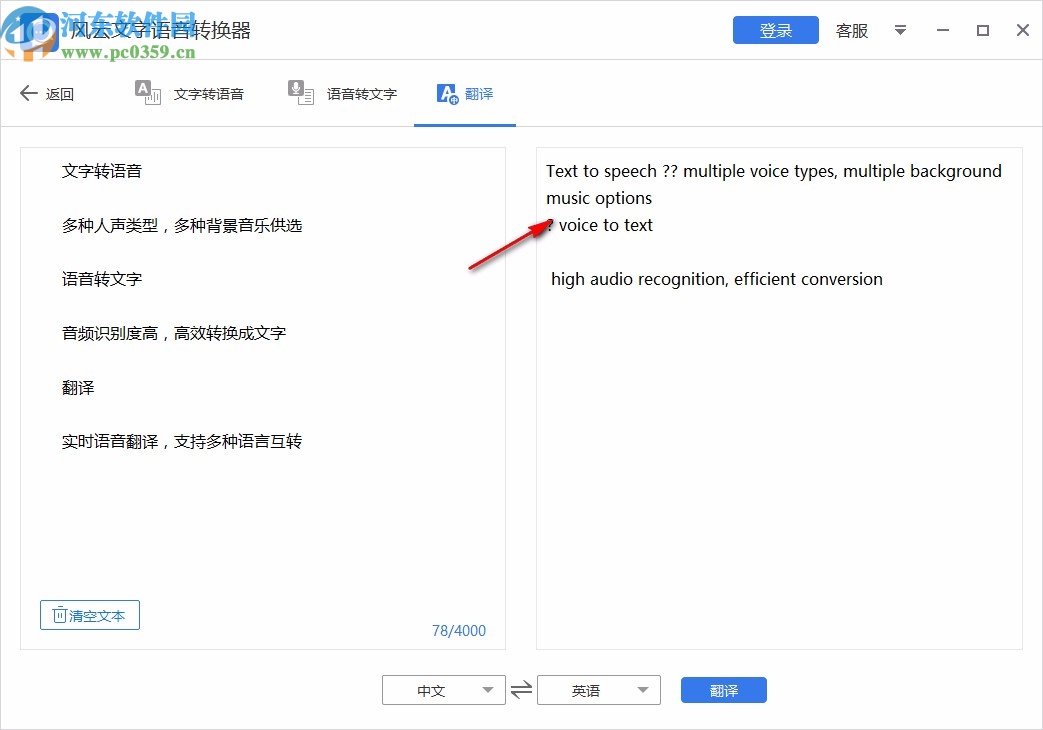Viewport: 1043px width, 730px height.
Task: Click the 清空文本 clear text button
Action: tap(89, 615)
